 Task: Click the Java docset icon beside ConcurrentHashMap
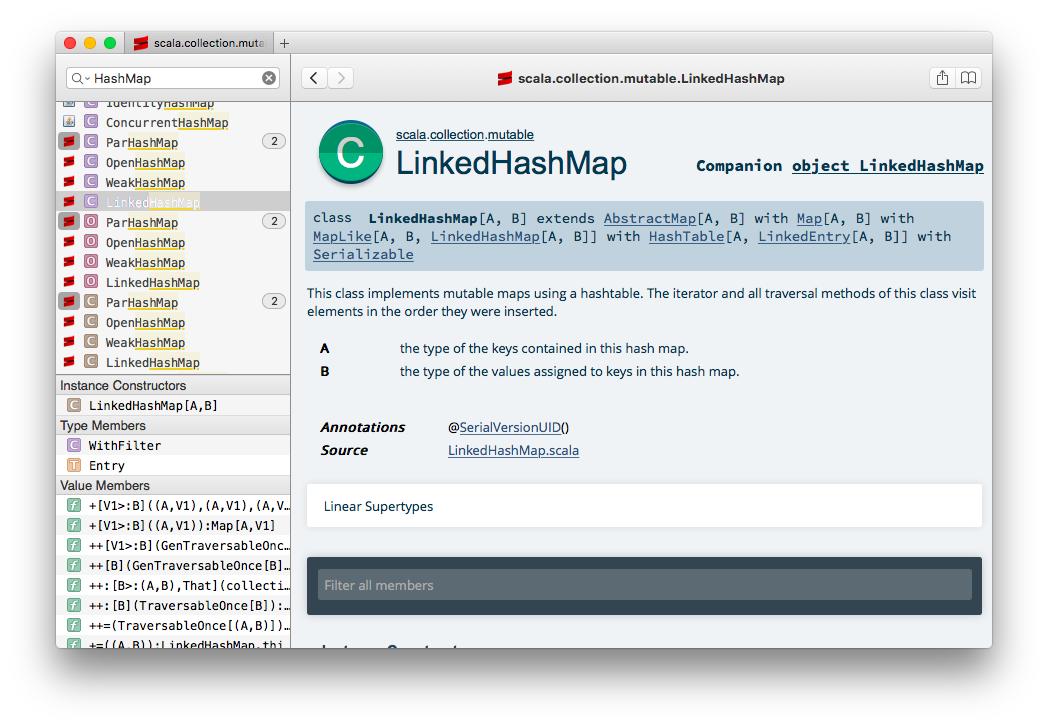(x=69, y=122)
